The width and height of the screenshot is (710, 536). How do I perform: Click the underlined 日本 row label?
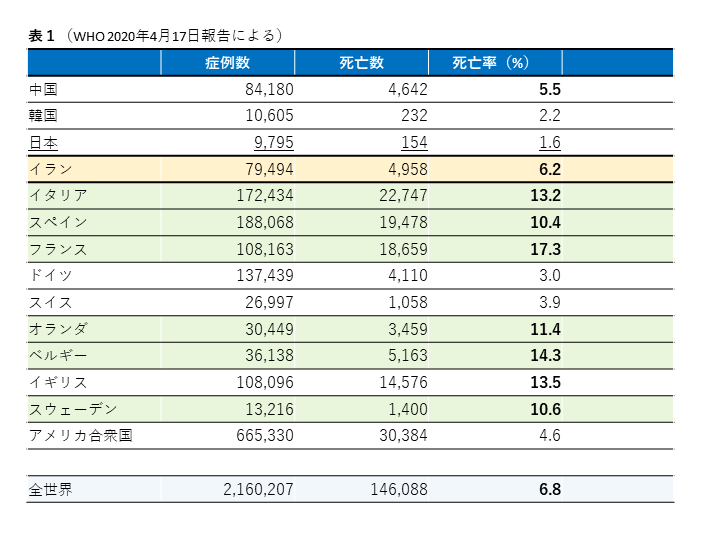44,143
